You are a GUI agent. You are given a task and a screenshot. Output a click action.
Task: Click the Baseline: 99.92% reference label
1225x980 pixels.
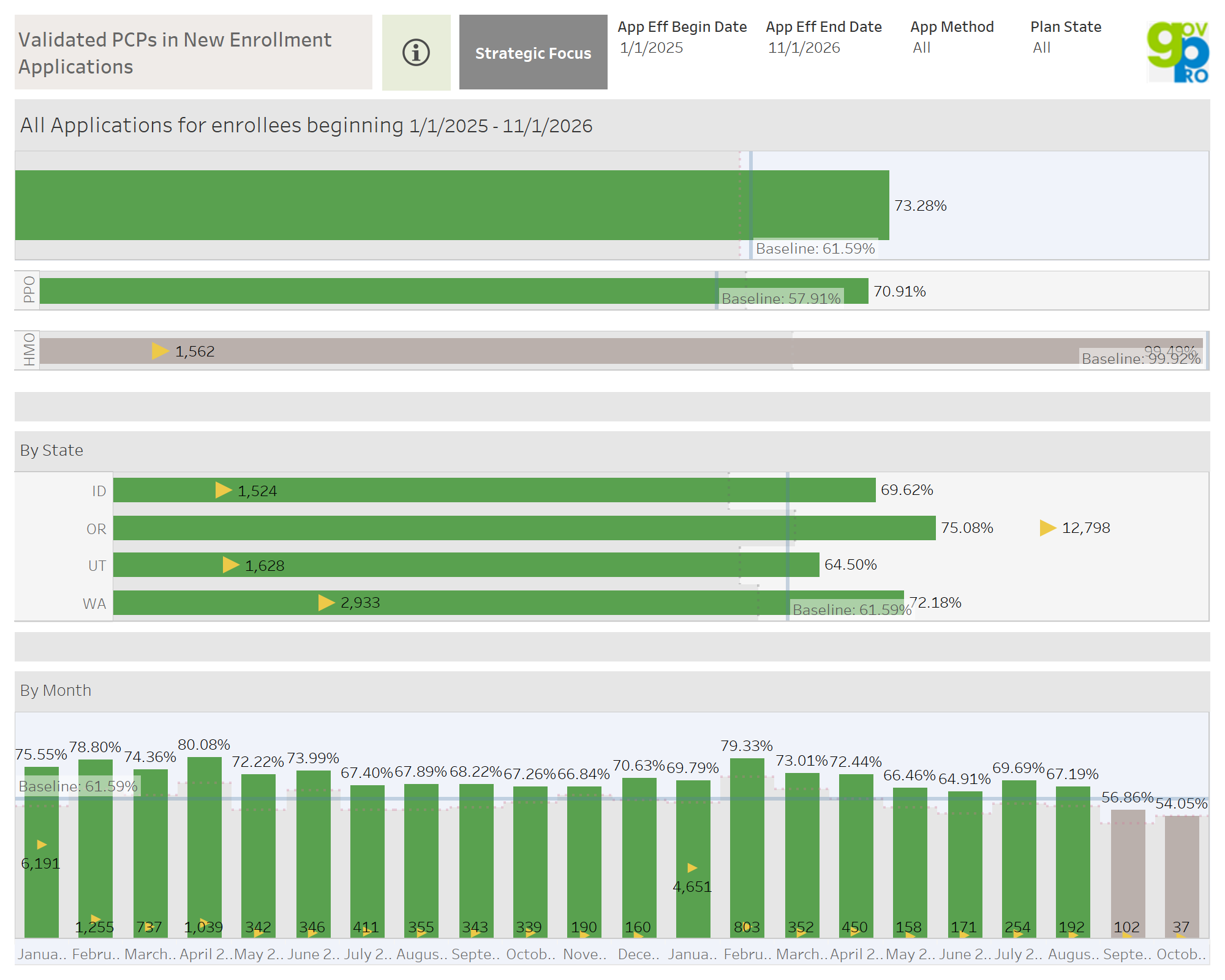[x=1141, y=358]
